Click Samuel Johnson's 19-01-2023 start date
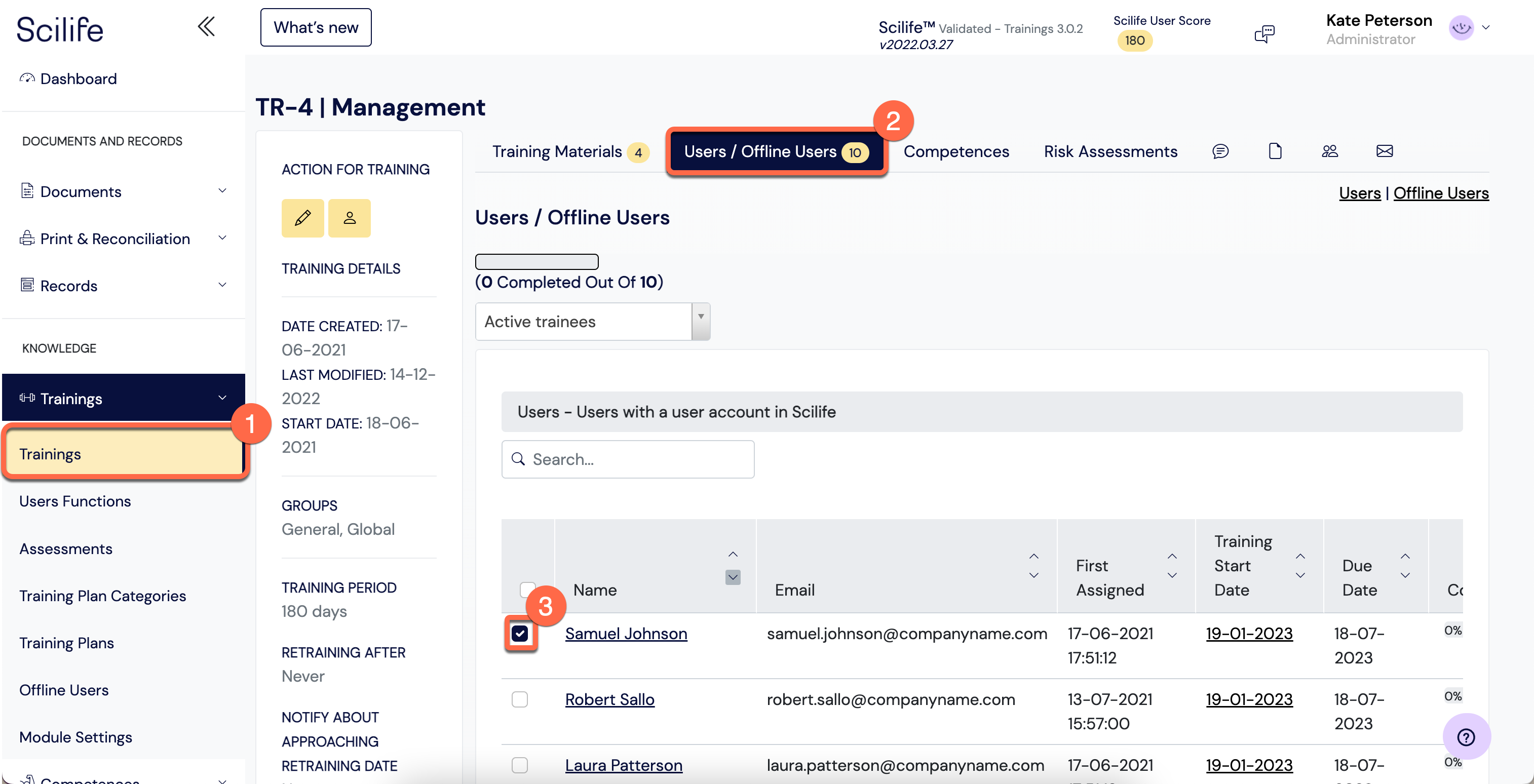1534x784 pixels. (x=1249, y=634)
